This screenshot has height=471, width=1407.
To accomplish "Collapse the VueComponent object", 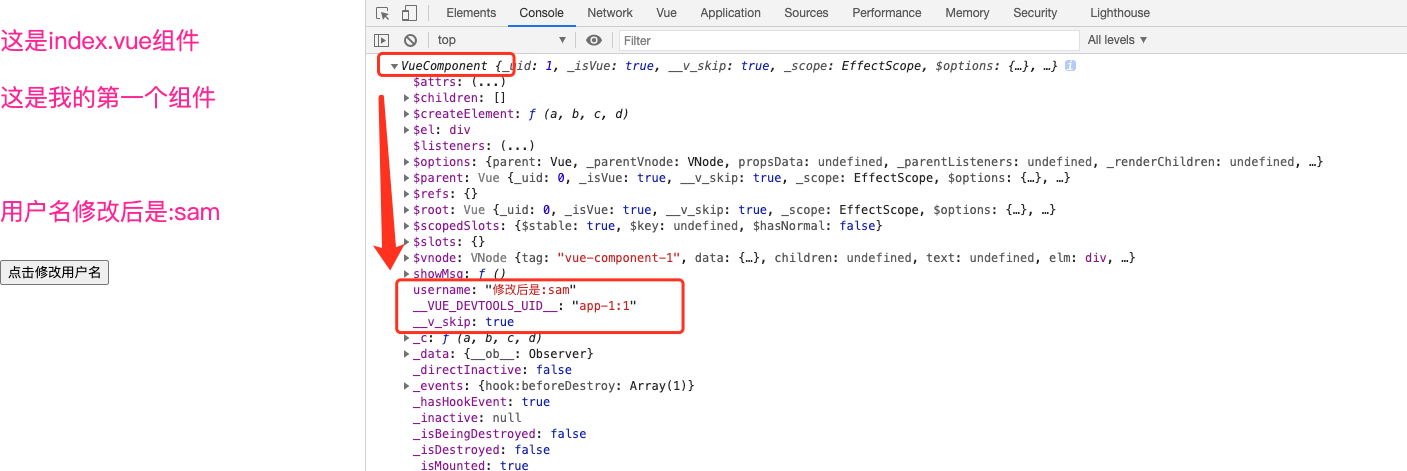I will click(394, 66).
